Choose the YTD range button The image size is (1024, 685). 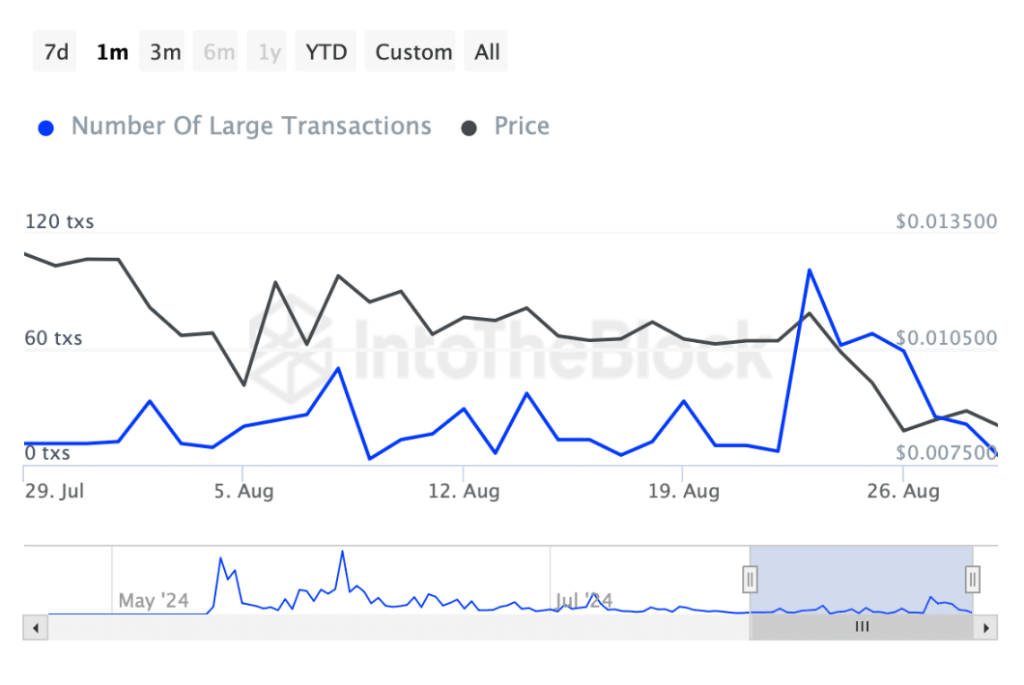(x=326, y=52)
